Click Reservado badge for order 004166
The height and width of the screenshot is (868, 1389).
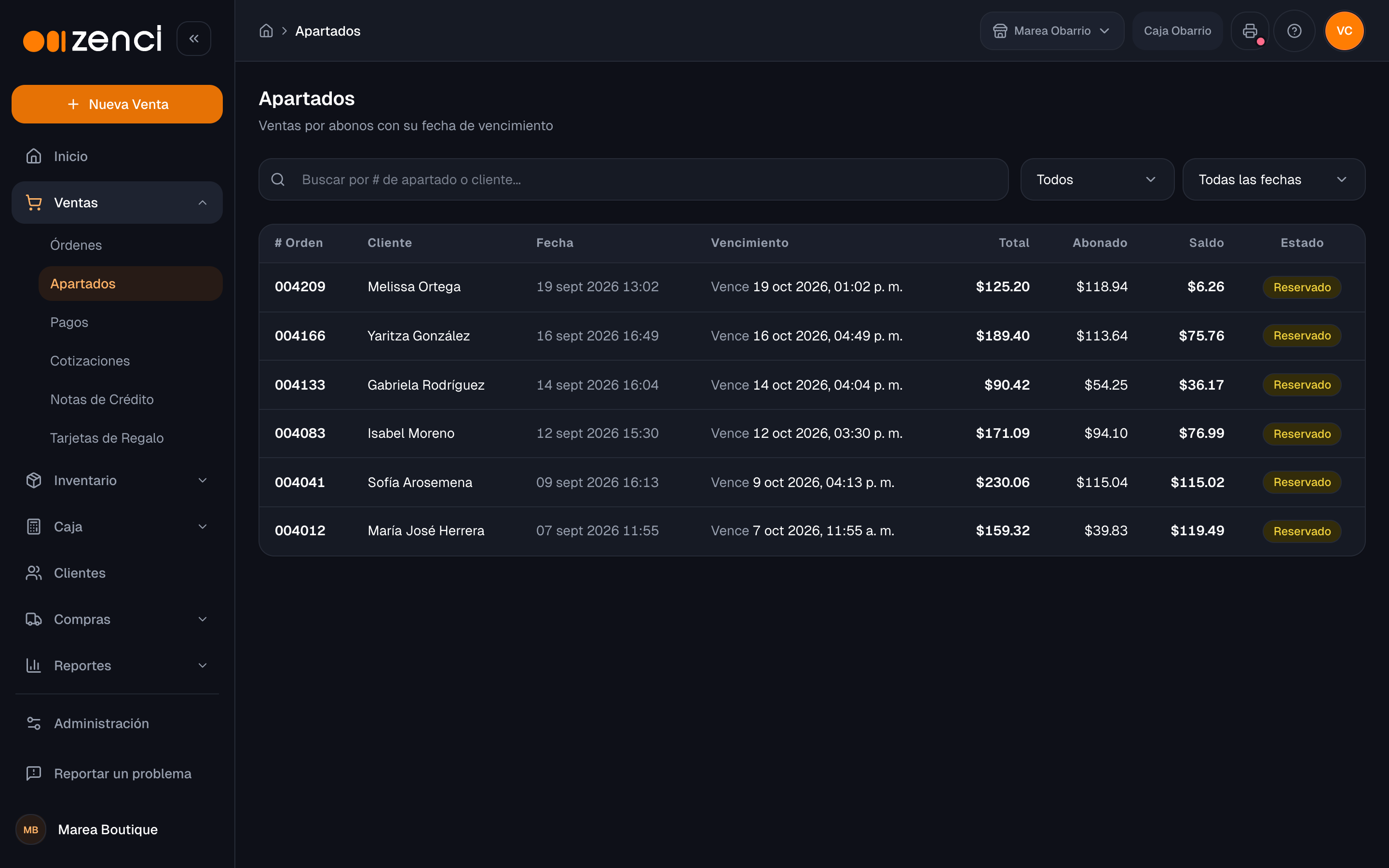[x=1302, y=336]
